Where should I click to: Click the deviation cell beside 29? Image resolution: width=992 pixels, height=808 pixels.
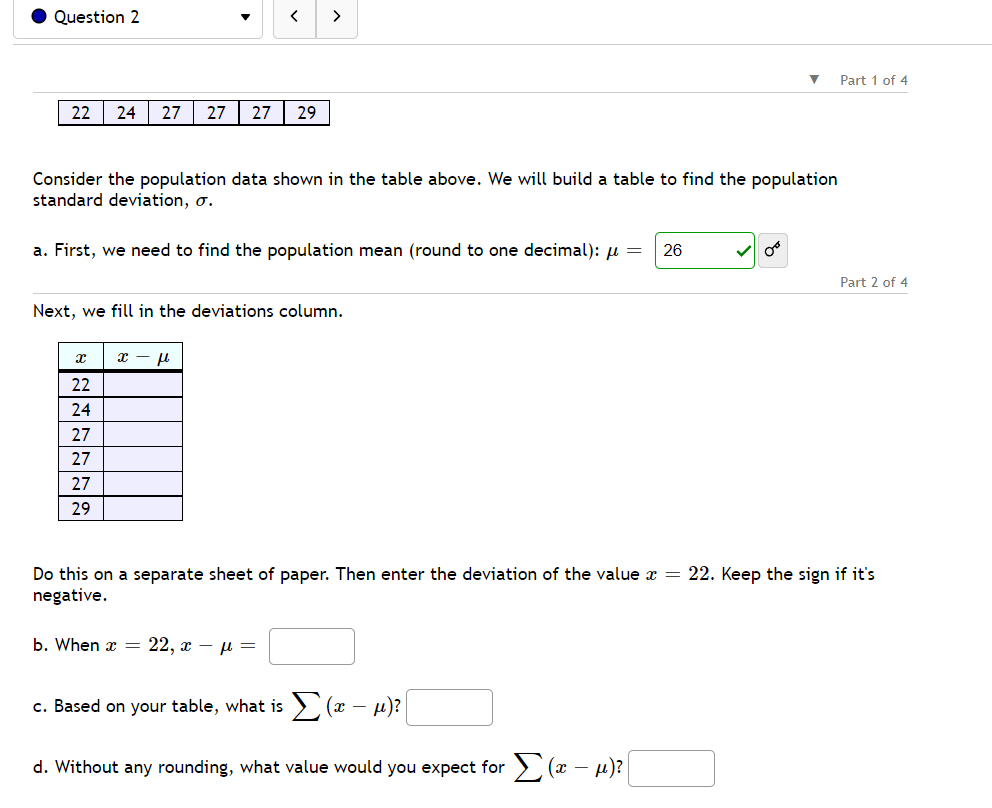(x=141, y=509)
